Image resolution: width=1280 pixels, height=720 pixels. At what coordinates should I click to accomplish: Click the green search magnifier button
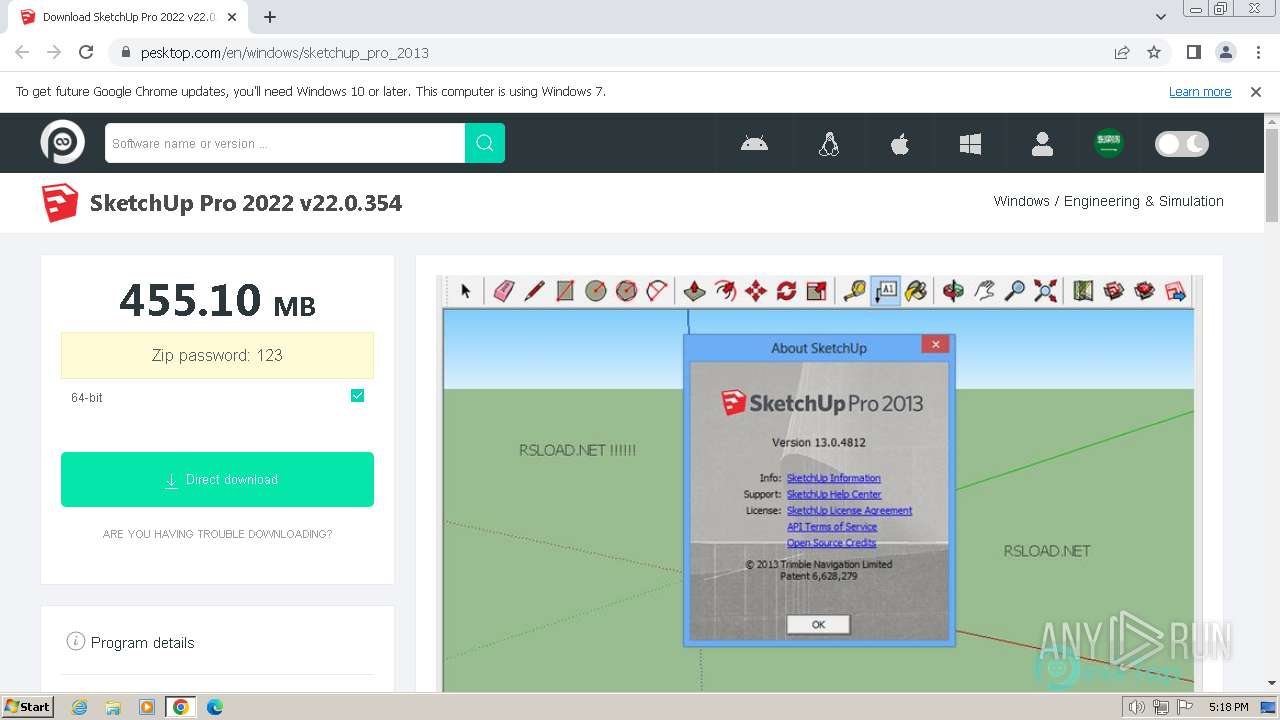click(x=485, y=143)
